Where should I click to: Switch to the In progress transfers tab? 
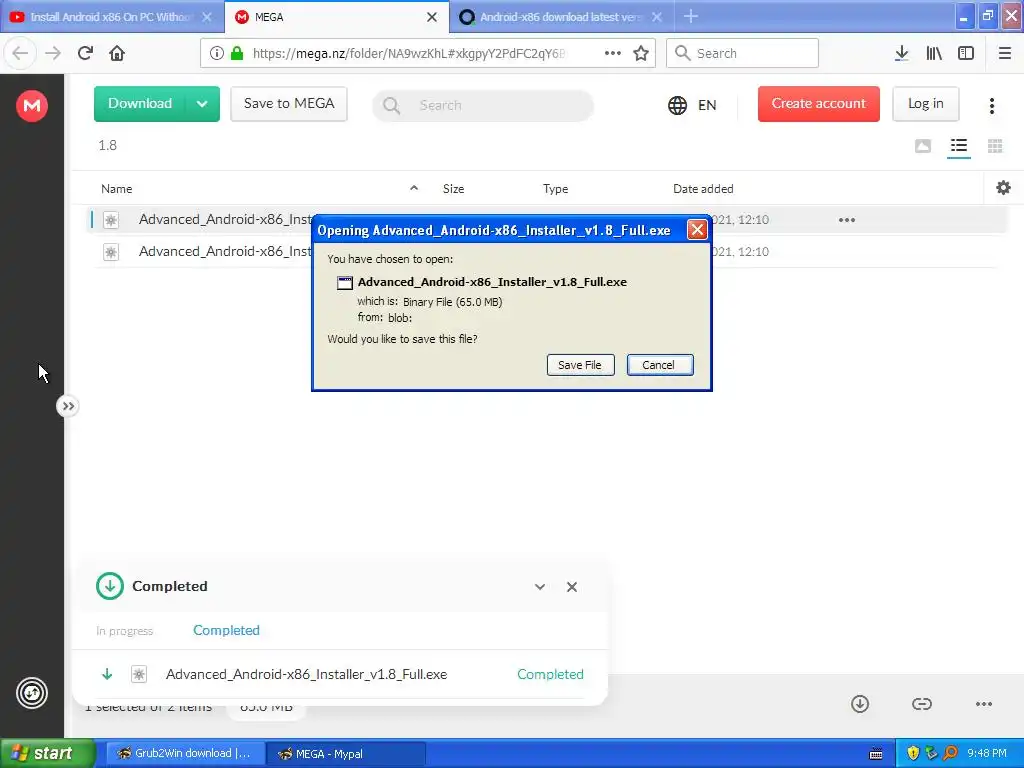coord(124,631)
